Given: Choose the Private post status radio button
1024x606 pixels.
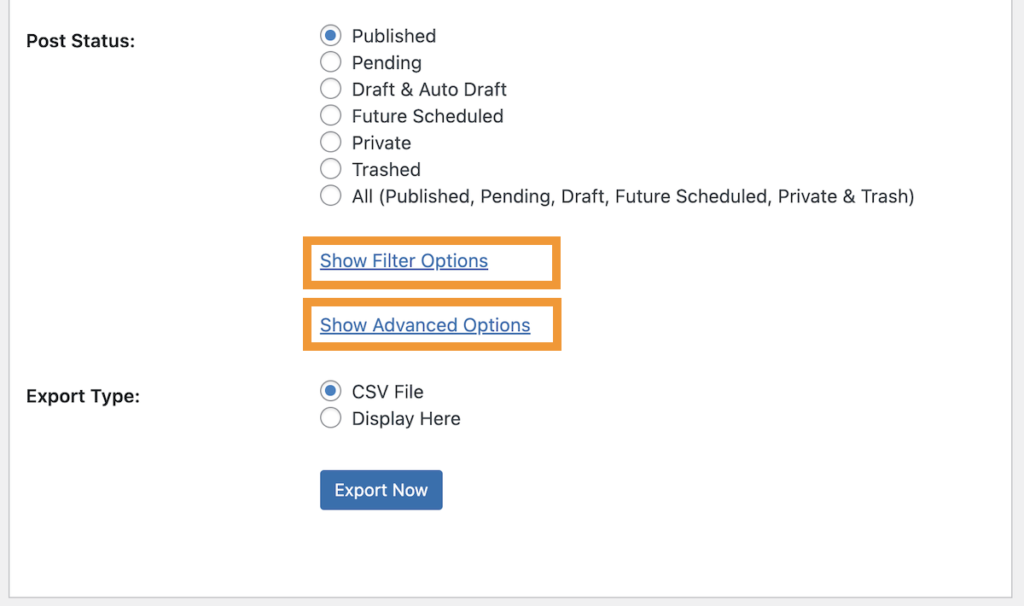Looking at the screenshot, I should 330,143.
